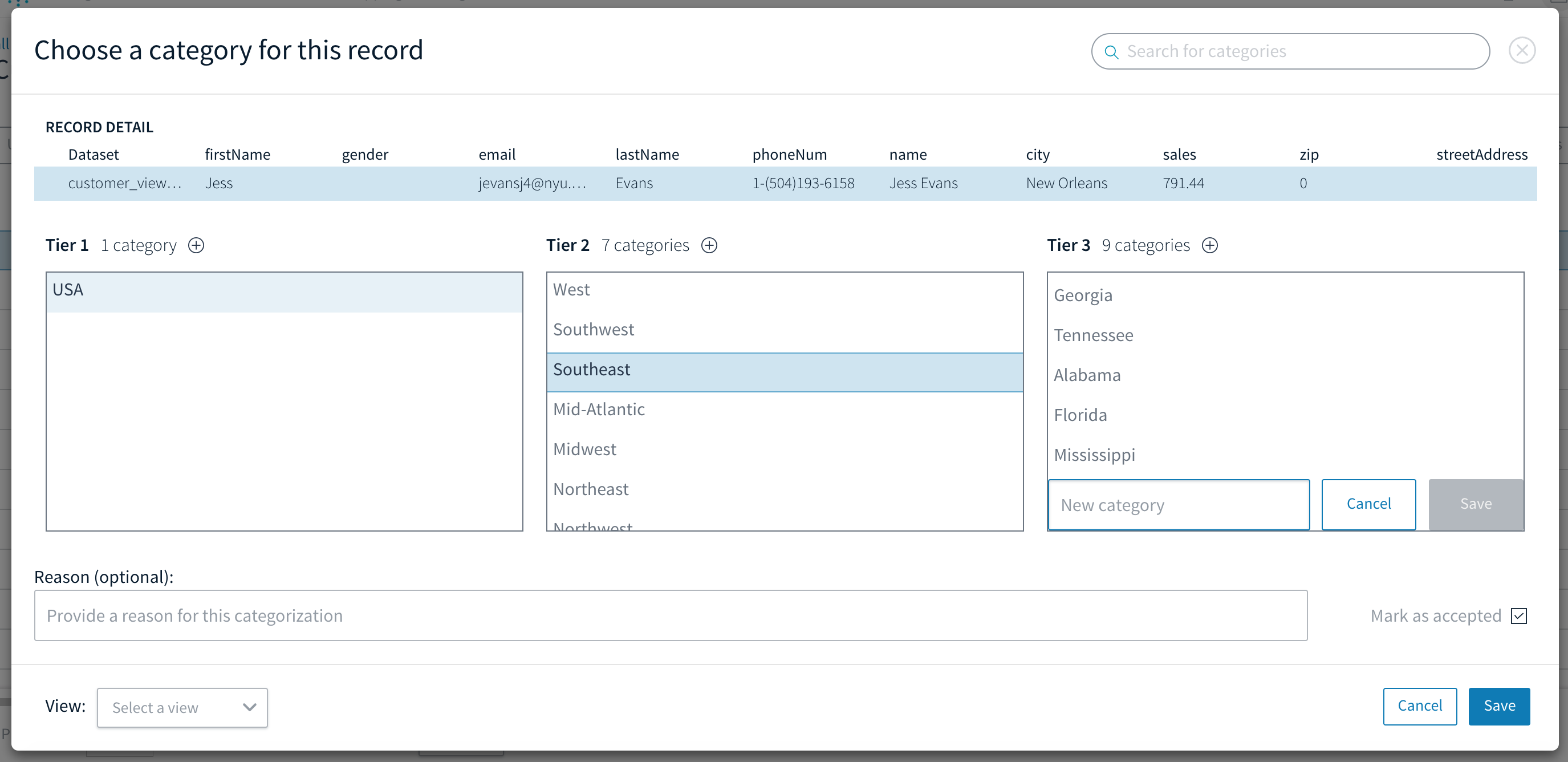Save the new Tier 3 category
Screen dimensions: 1568x762
[x=1476, y=504]
